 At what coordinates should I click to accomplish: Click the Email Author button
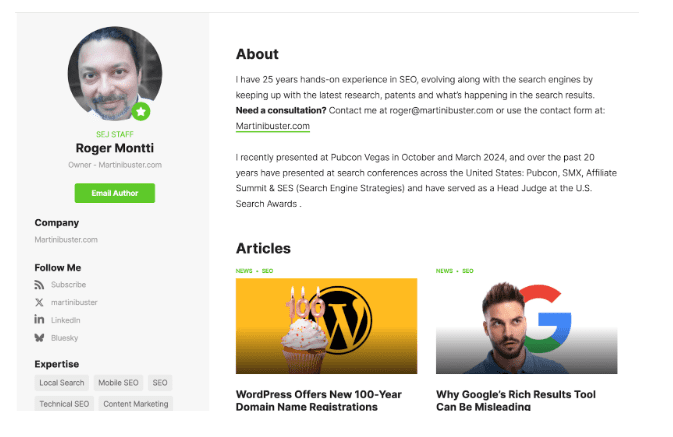pos(115,193)
